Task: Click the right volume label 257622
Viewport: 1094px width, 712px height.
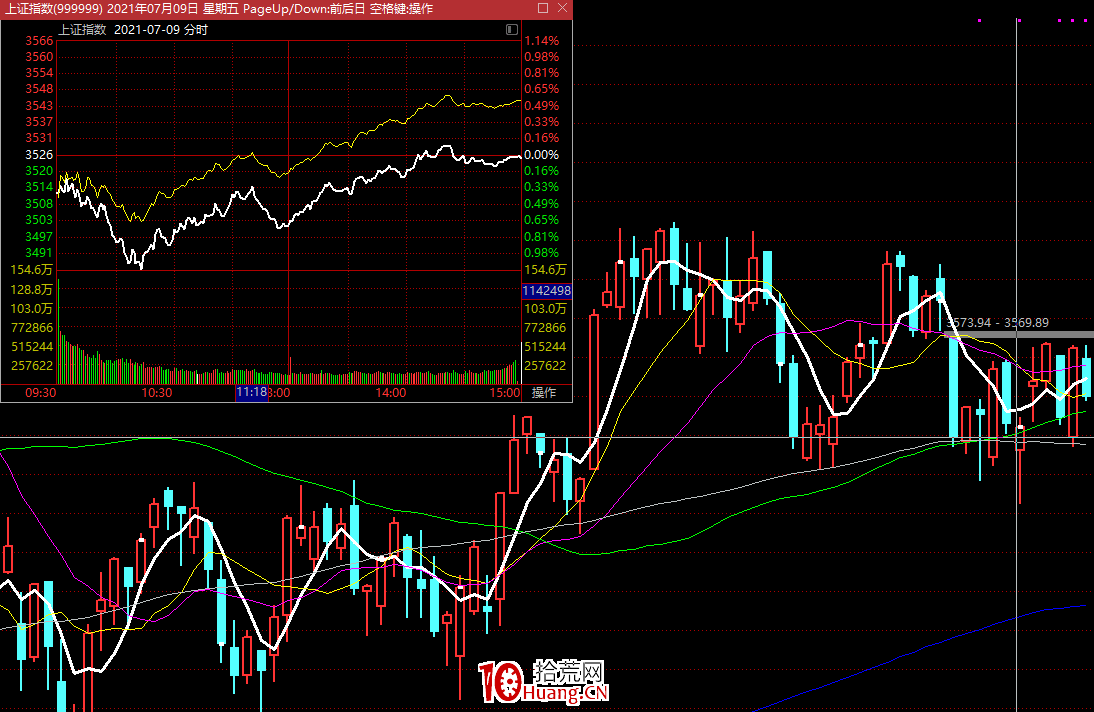Action: point(546,365)
